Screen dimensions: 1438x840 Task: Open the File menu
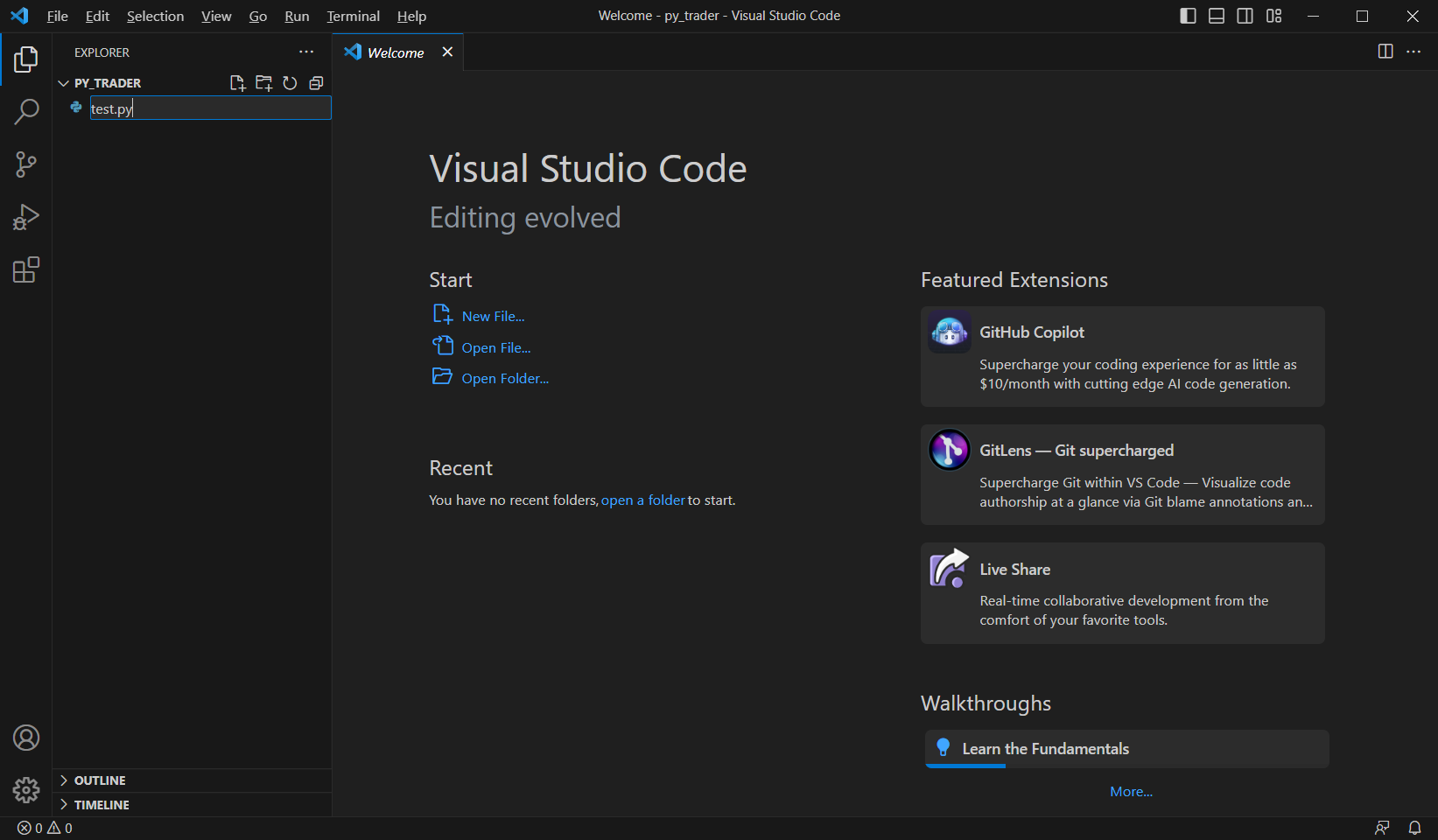coord(57,16)
